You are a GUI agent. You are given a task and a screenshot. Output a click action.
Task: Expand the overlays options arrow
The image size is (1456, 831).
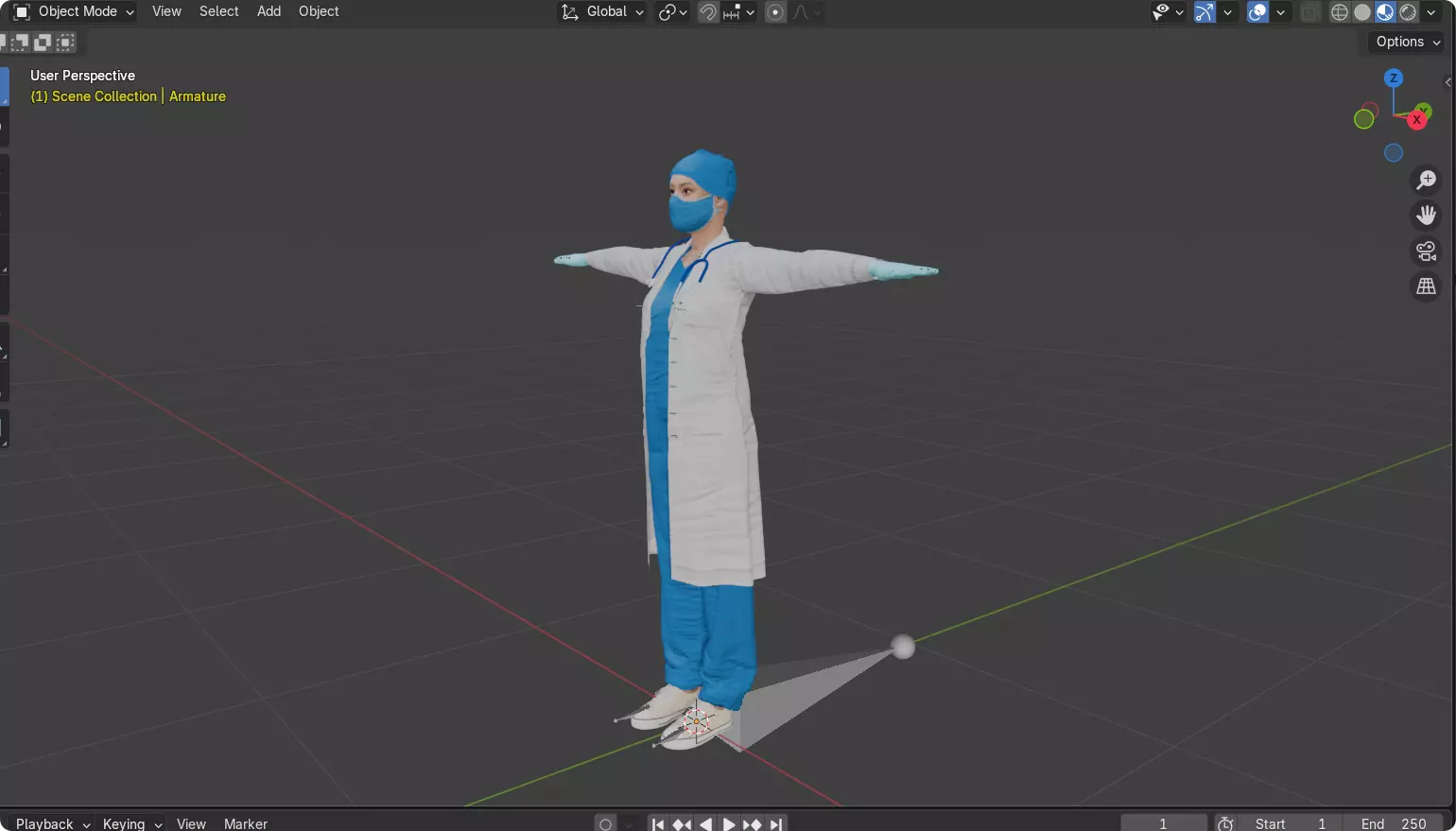pos(1280,12)
